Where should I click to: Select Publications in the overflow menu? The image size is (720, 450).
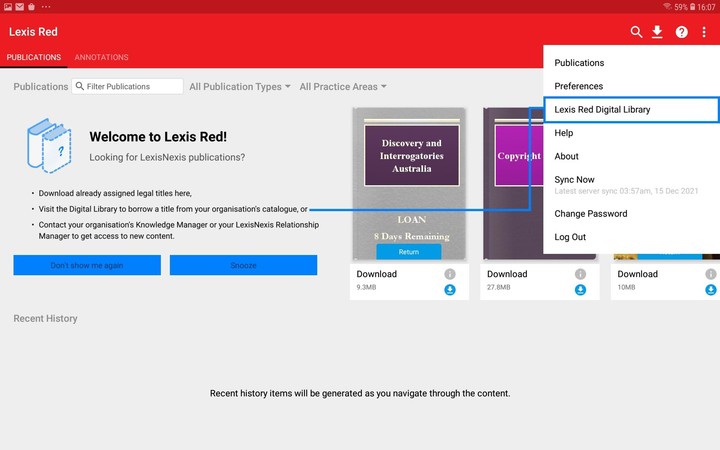pos(631,63)
